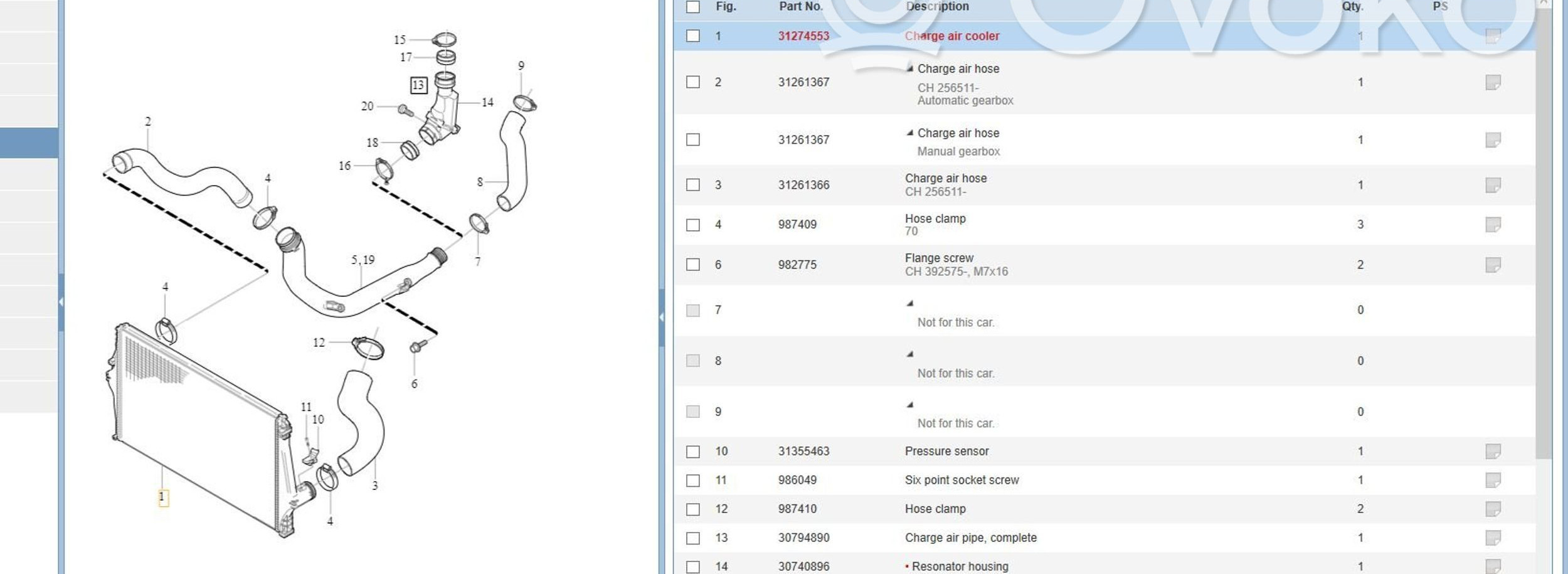The width and height of the screenshot is (1568, 574).
Task: Click the parts list vertical scrollbar
Action: (x=1543, y=251)
